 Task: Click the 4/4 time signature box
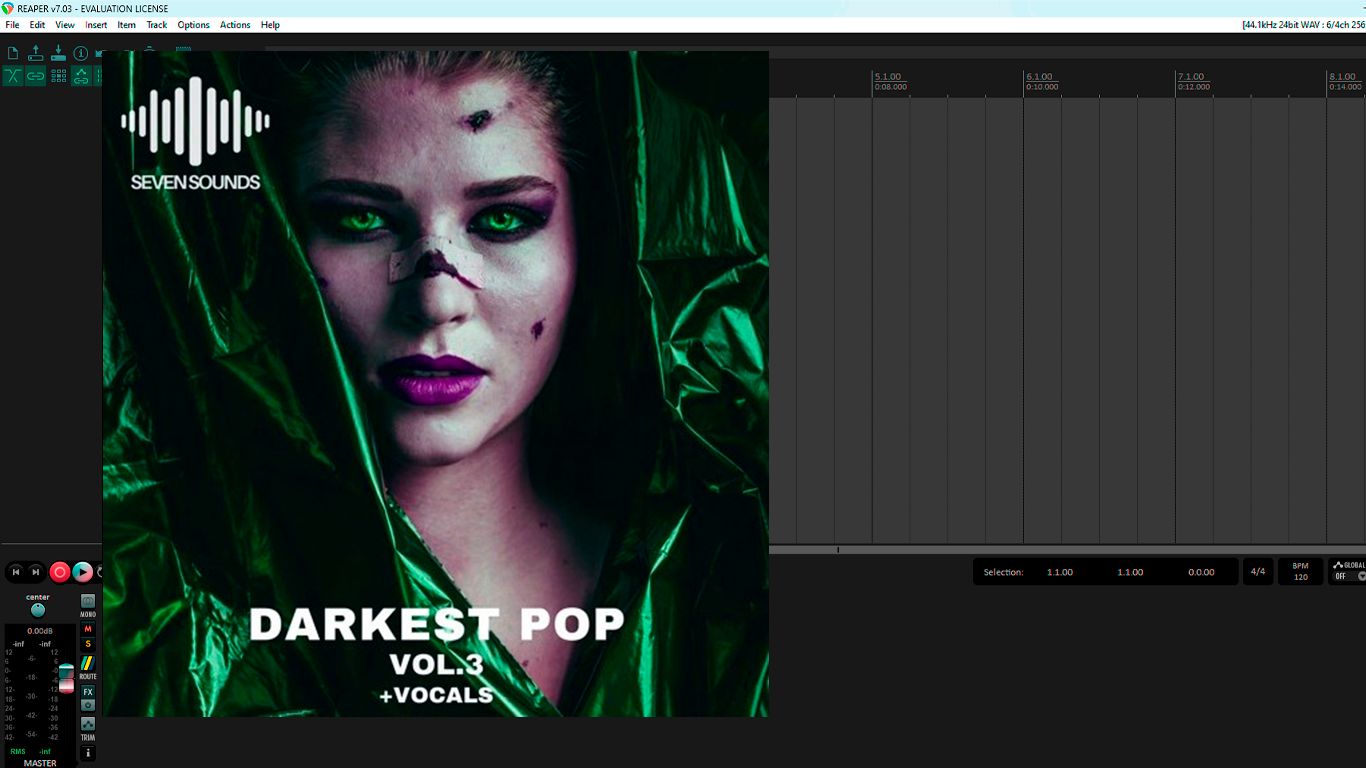pyautogui.click(x=1258, y=572)
